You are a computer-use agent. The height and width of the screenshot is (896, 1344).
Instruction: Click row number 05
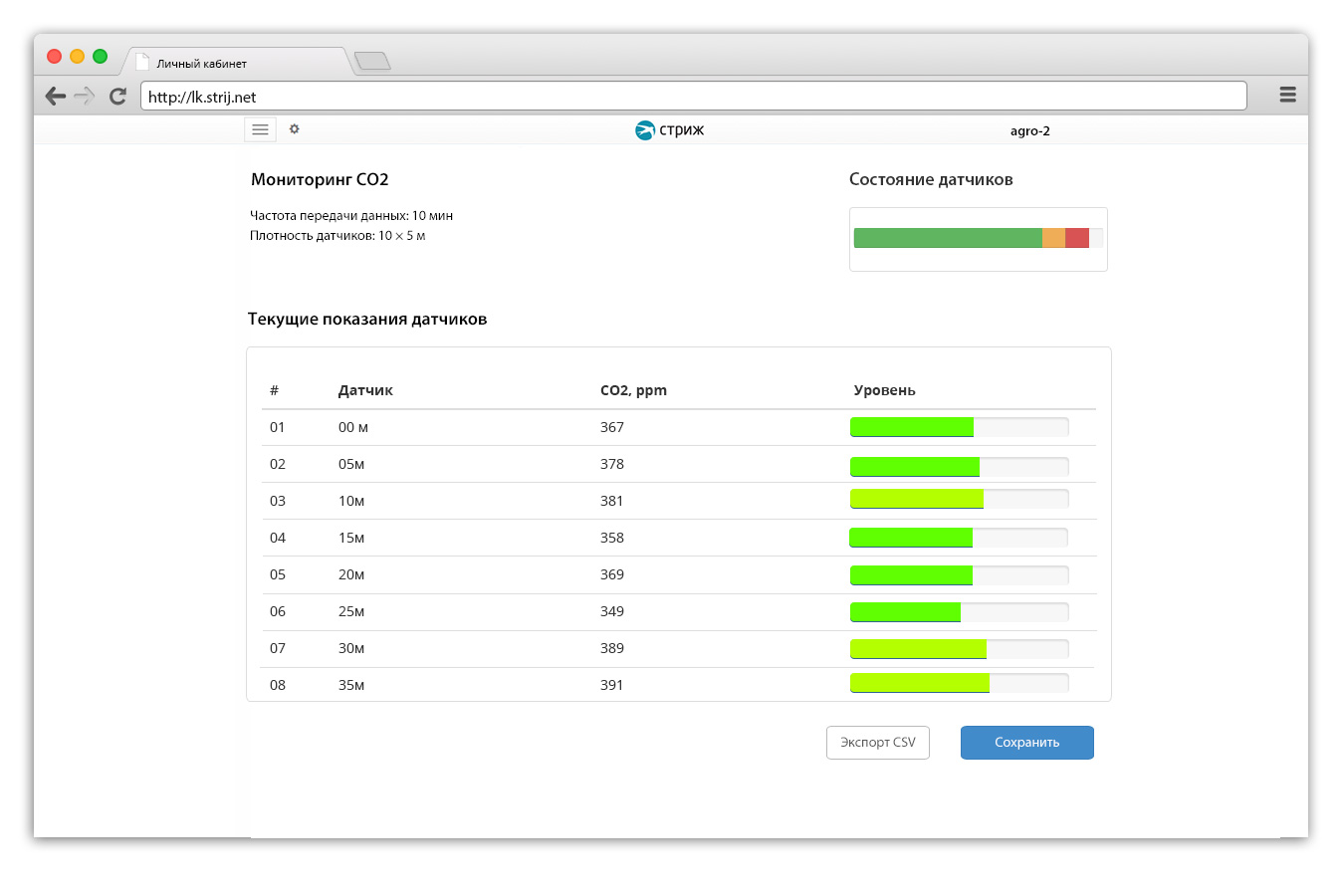click(278, 574)
